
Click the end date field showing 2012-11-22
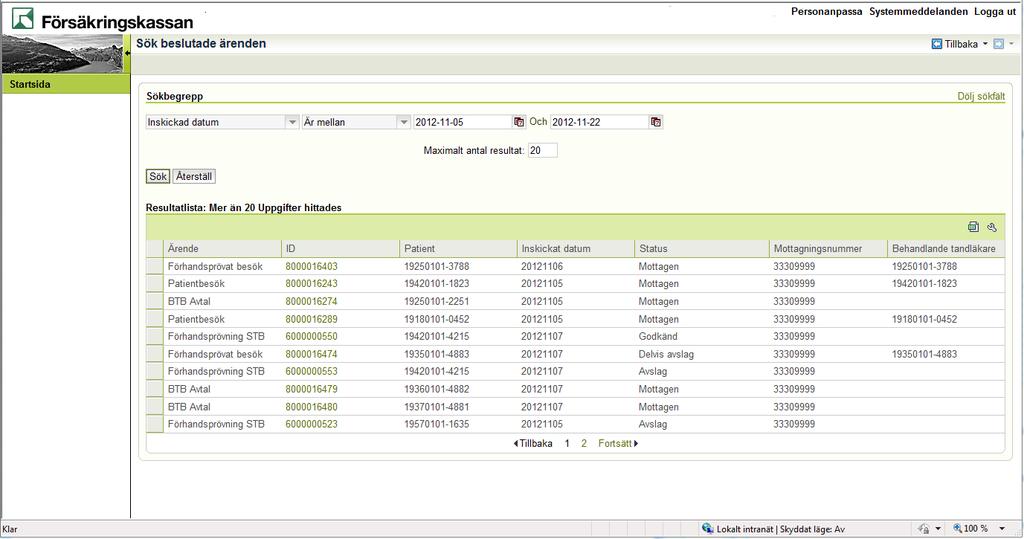pos(600,122)
